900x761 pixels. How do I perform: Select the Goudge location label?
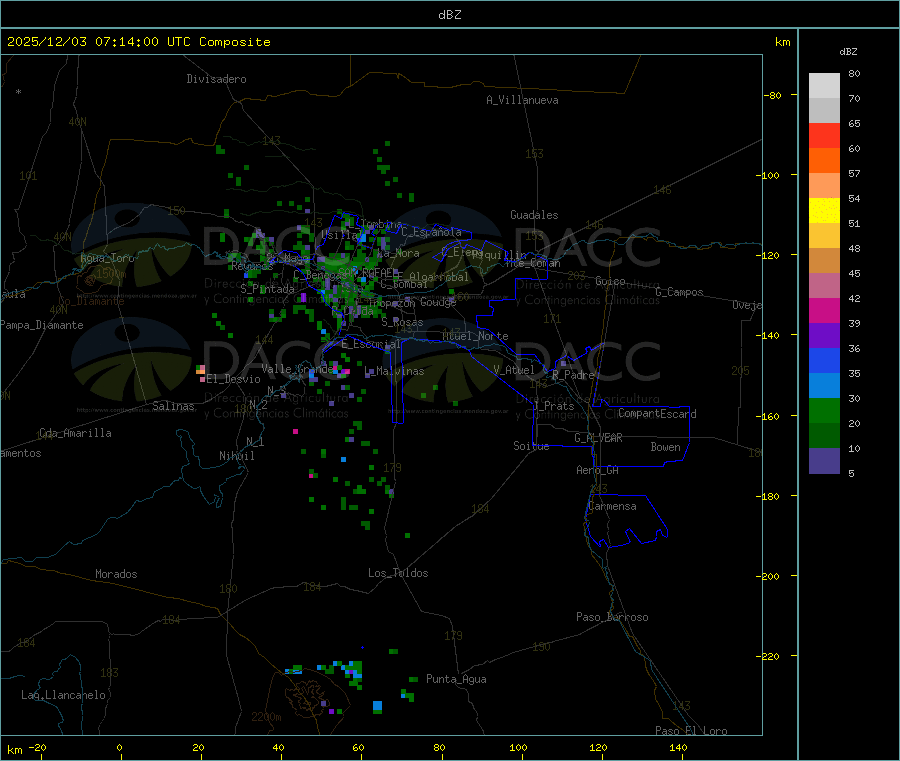click(439, 302)
